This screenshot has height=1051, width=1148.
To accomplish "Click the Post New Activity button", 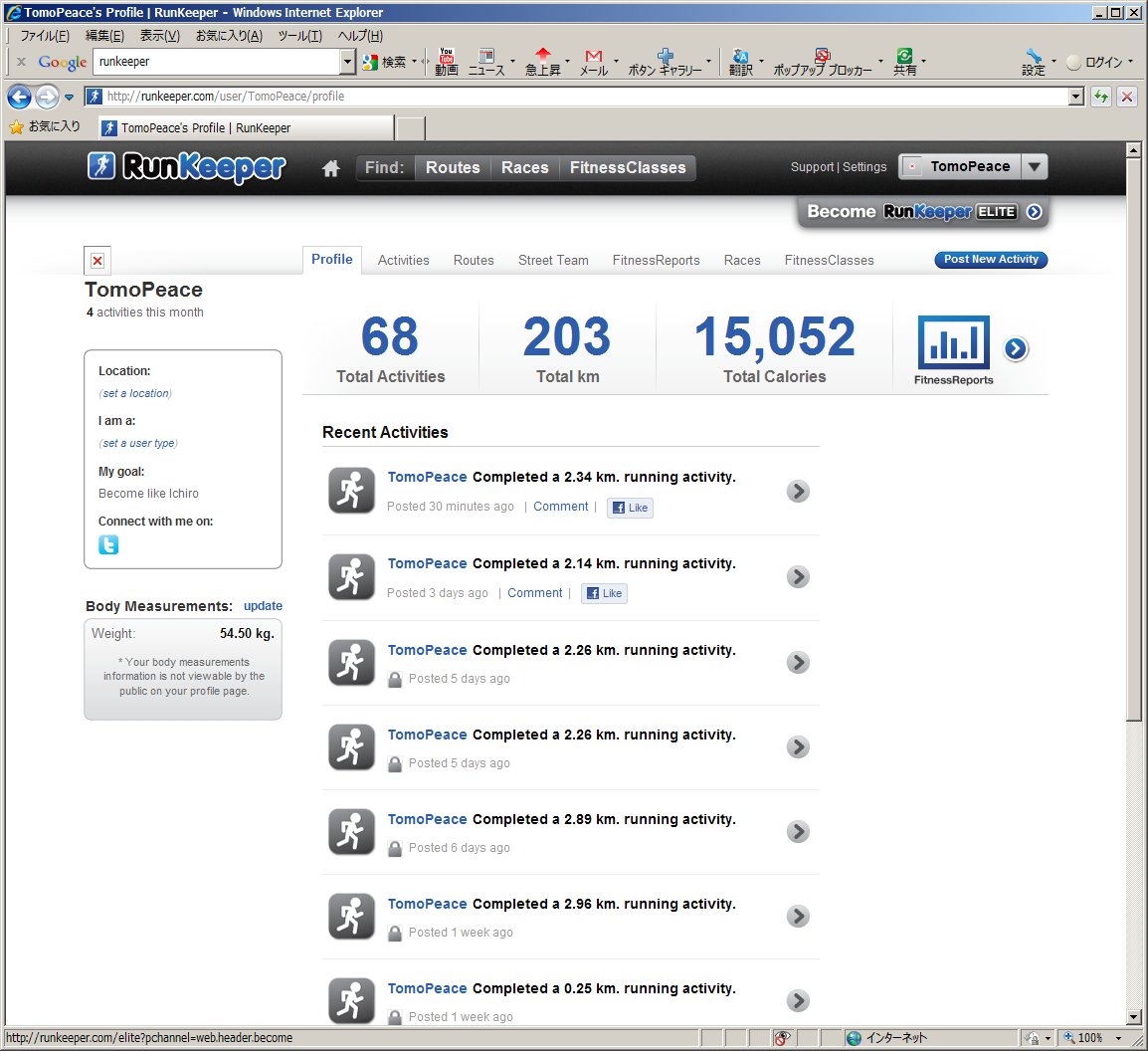I will [990, 260].
